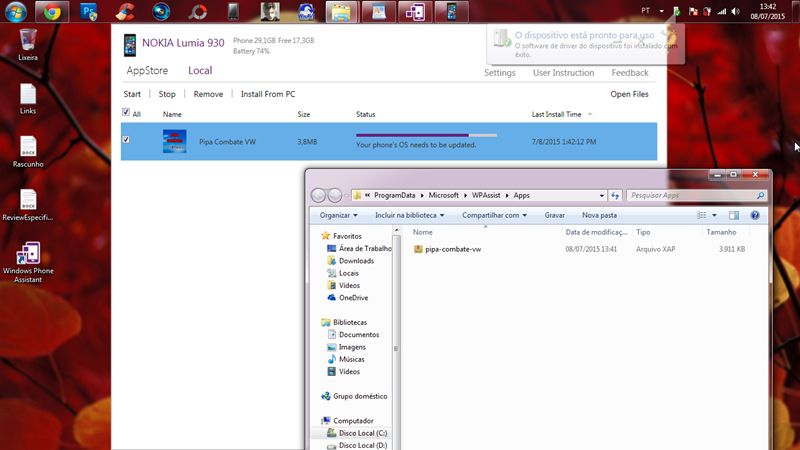Click search magnifier in Explorer
The image size is (800, 450).
760,195
